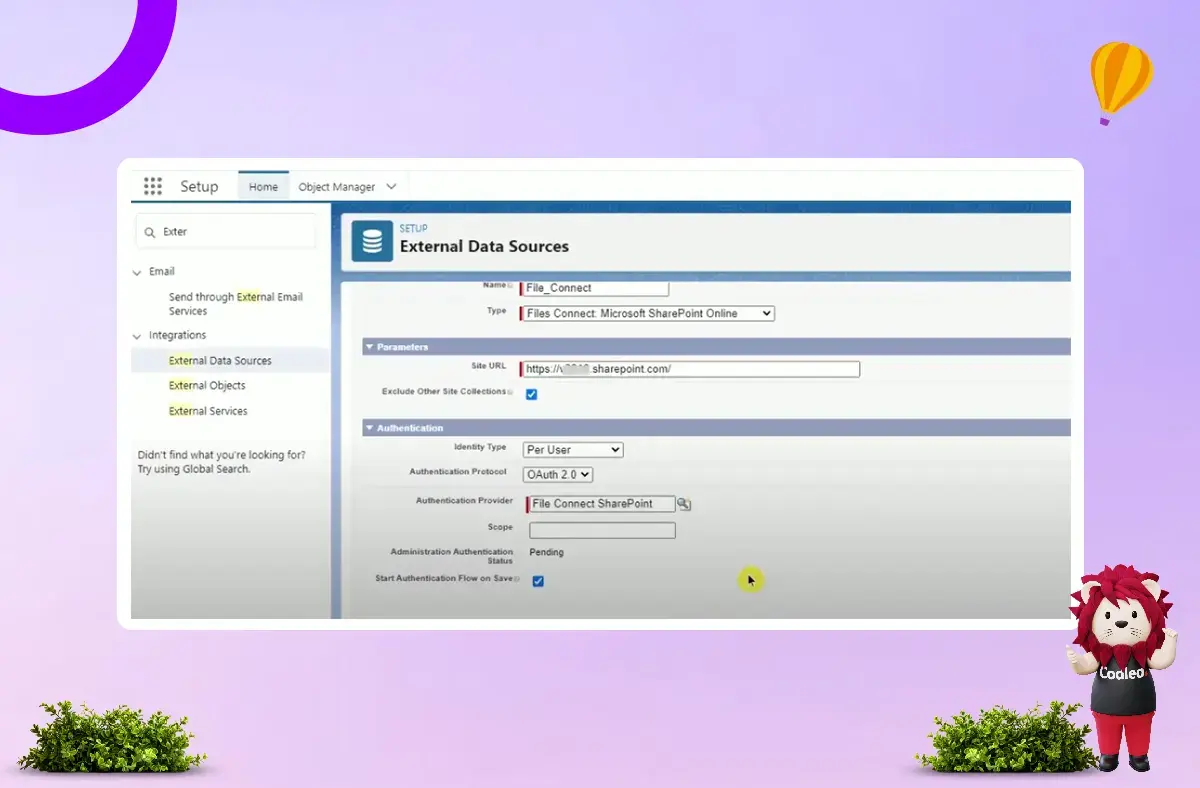This screenshot has height=788, width=1200.
Task: Click the External Data Sources database icon
Action: click(372, 241)
